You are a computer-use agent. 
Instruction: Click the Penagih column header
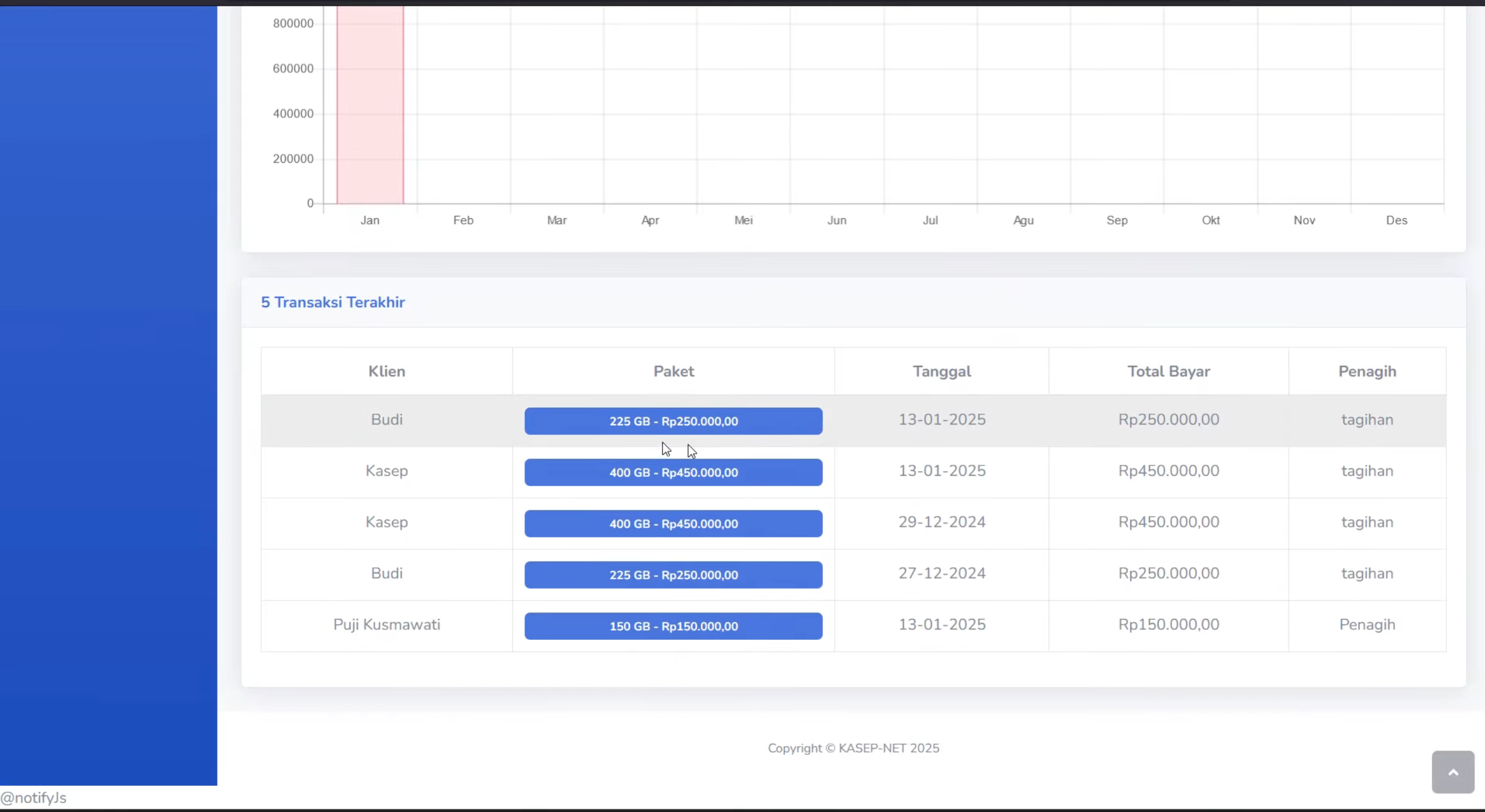(1367, 372)
